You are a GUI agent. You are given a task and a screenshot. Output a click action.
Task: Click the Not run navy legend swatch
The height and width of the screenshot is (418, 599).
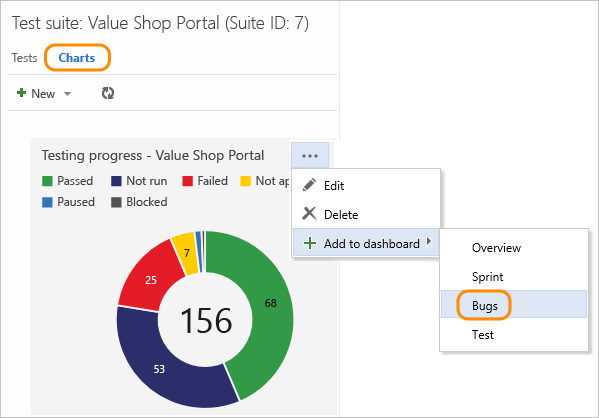point(116,181)
